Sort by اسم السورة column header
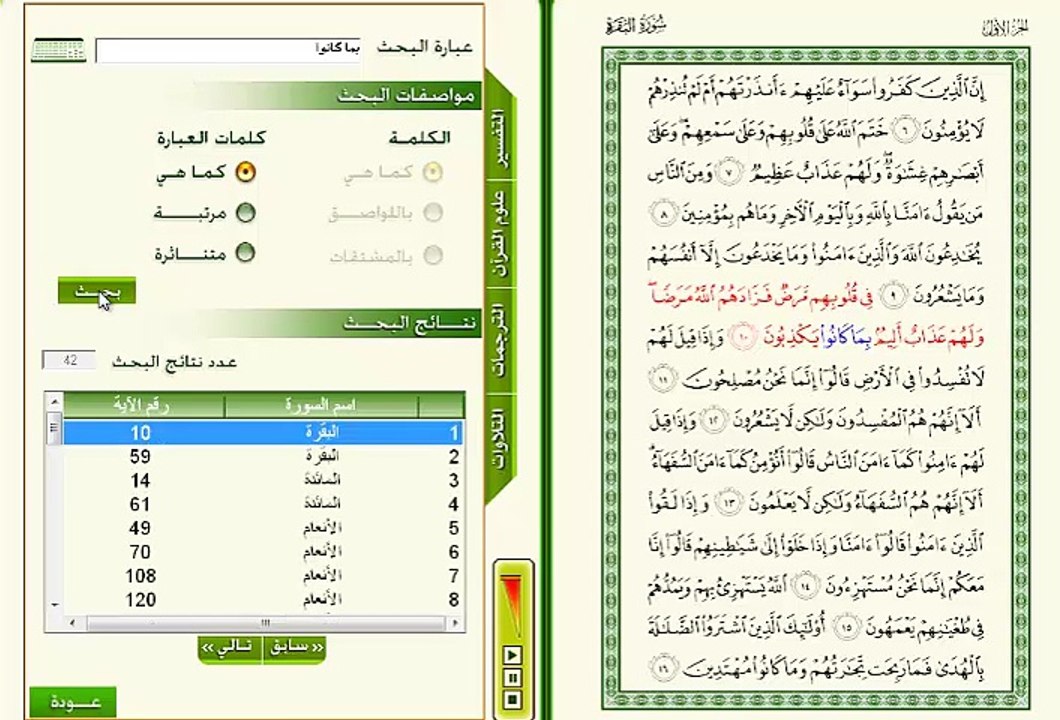1060x720 pixels. click(322, 405)
